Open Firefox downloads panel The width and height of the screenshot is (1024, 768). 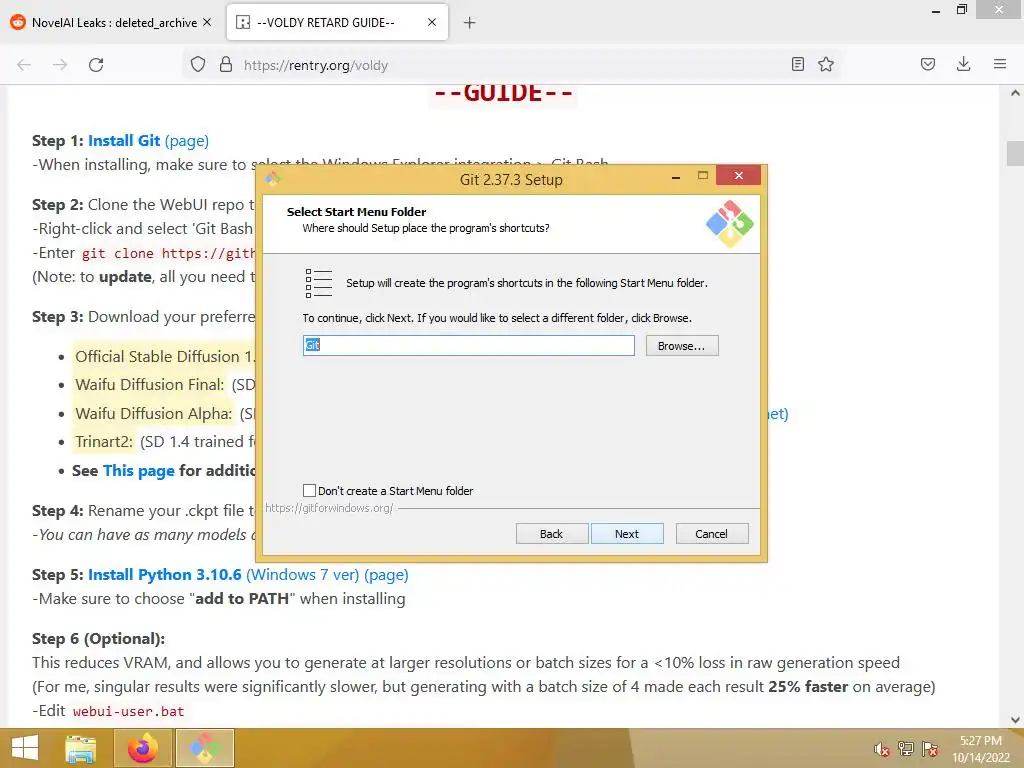963,64
